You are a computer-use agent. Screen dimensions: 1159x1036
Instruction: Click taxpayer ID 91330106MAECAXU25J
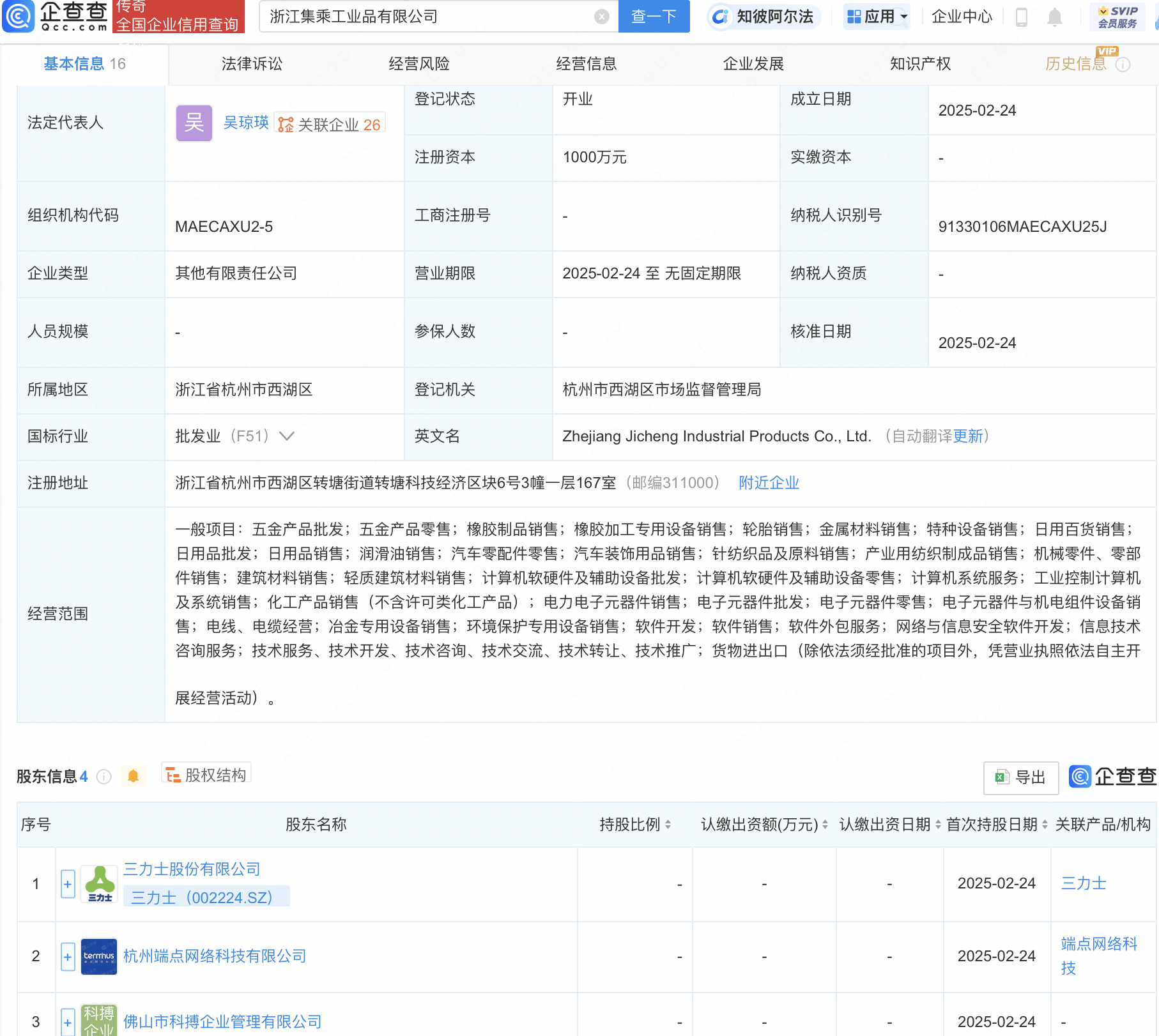[1022, 227]
